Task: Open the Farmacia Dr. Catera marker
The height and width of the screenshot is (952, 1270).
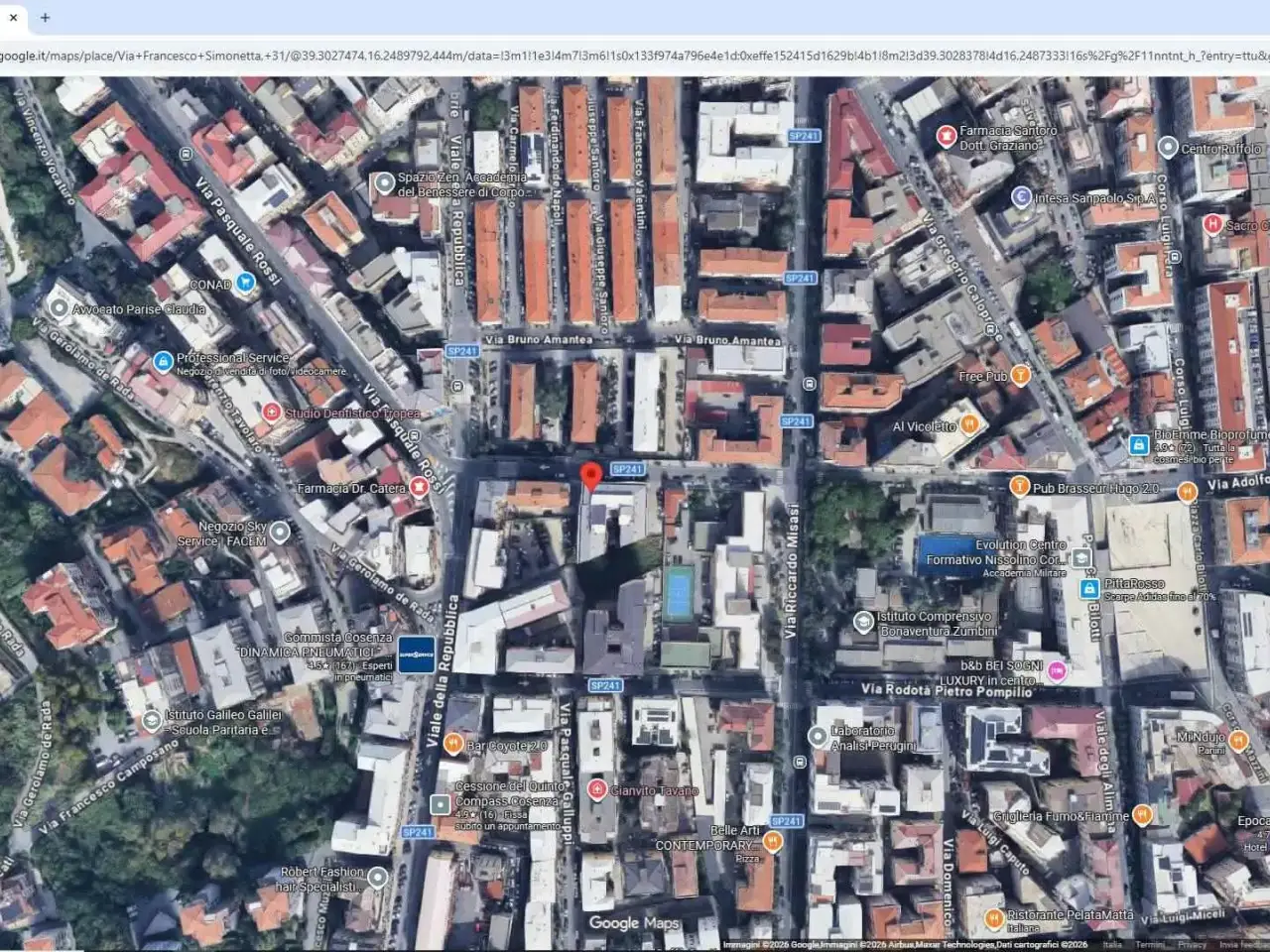Action: point(420,487)
